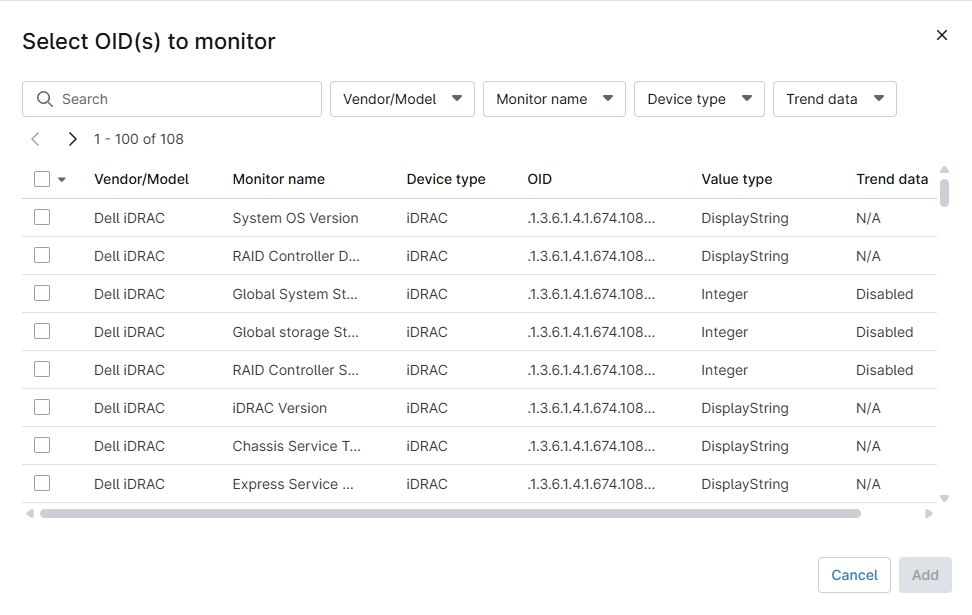Click 'DisplayString' in iDRAC Version row
Viewport: 972px width, 615px height.
[x=744, y=408]
